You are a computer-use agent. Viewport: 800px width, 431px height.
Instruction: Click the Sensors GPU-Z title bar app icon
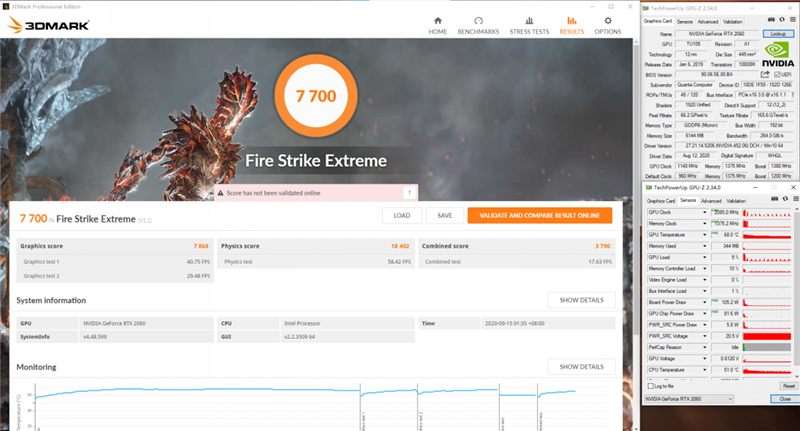pyautogui.click(x=649, y=188)
